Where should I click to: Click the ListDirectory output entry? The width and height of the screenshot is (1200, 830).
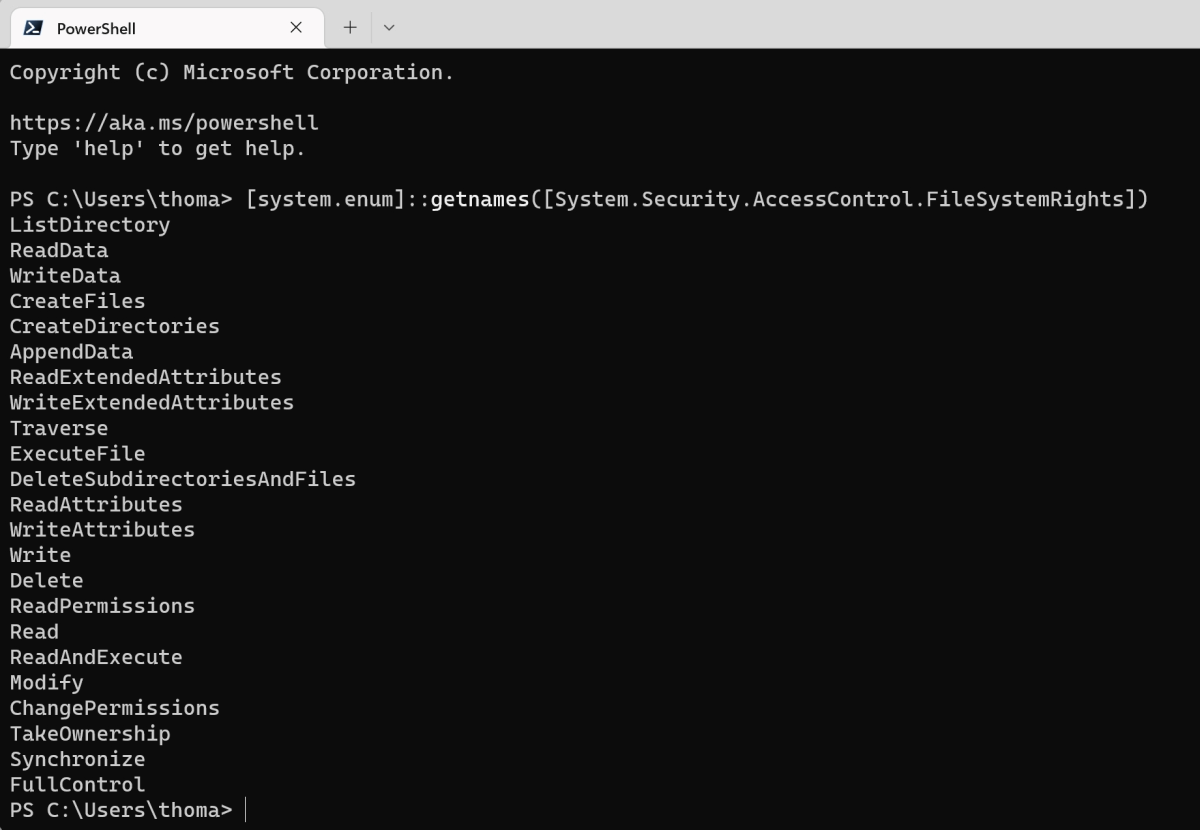tap(90, 225)
